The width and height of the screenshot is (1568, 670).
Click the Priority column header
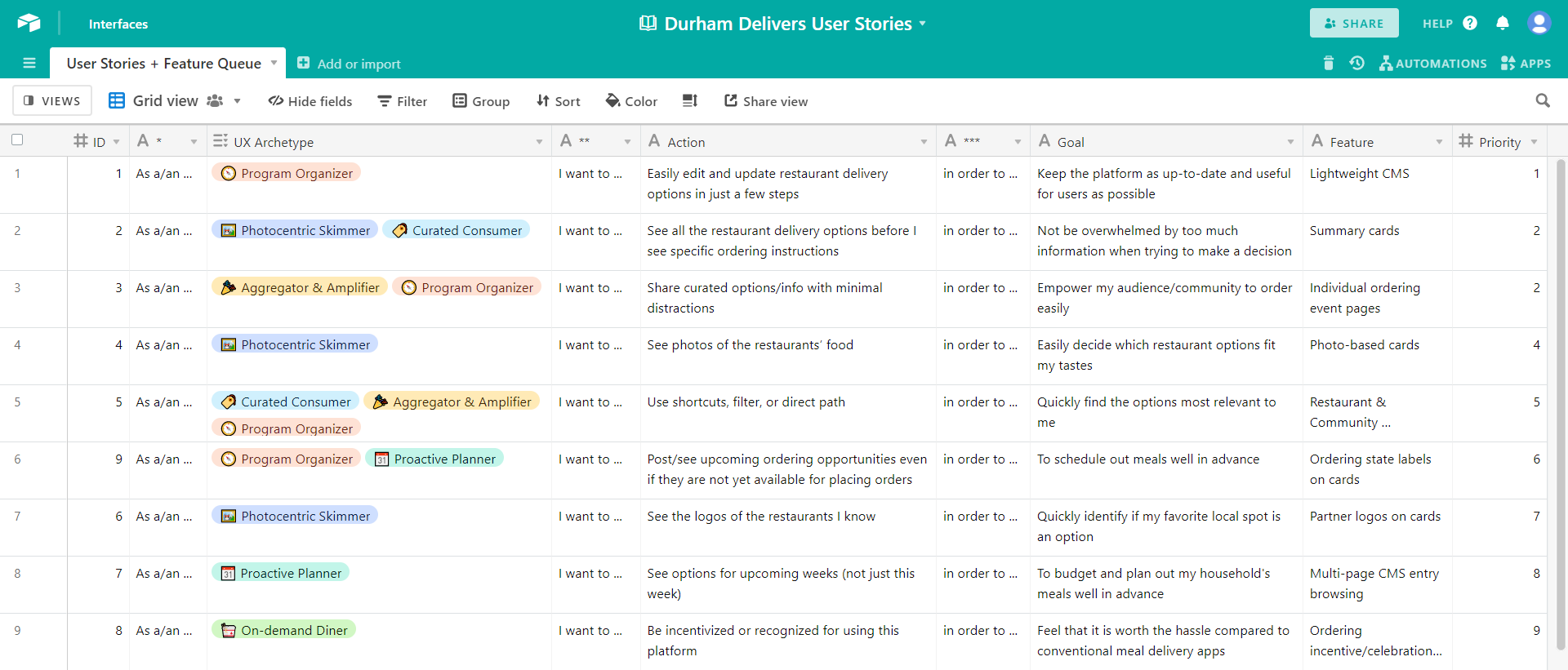coord(1499,141)
